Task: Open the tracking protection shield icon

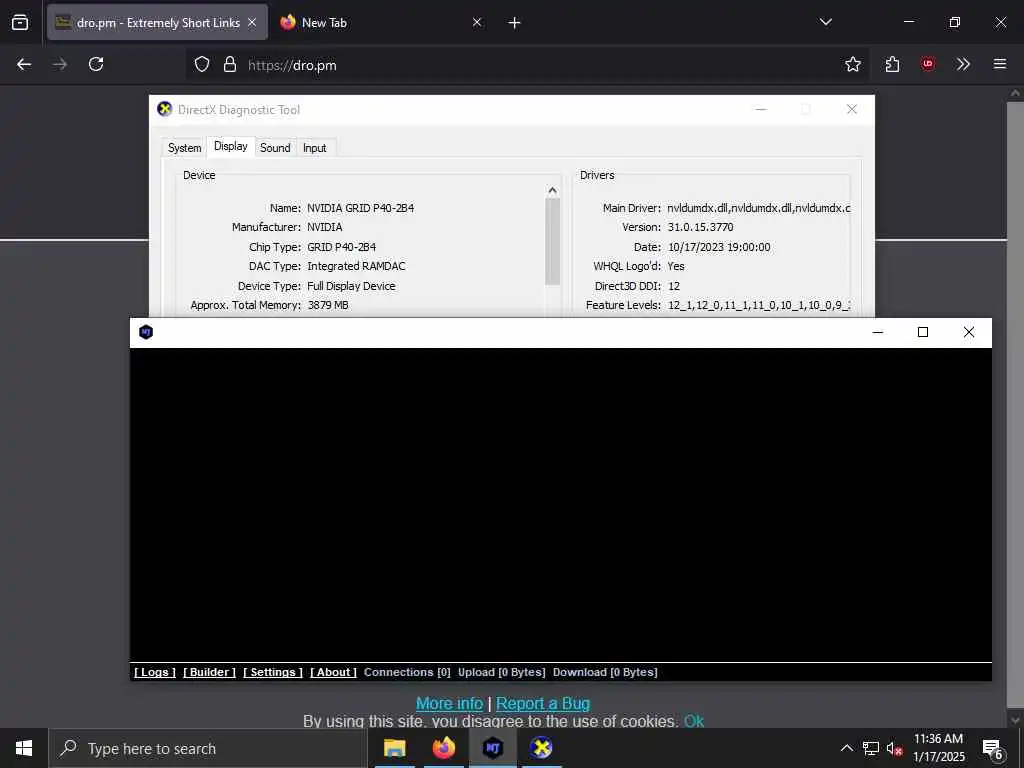Action: point(202,64)
